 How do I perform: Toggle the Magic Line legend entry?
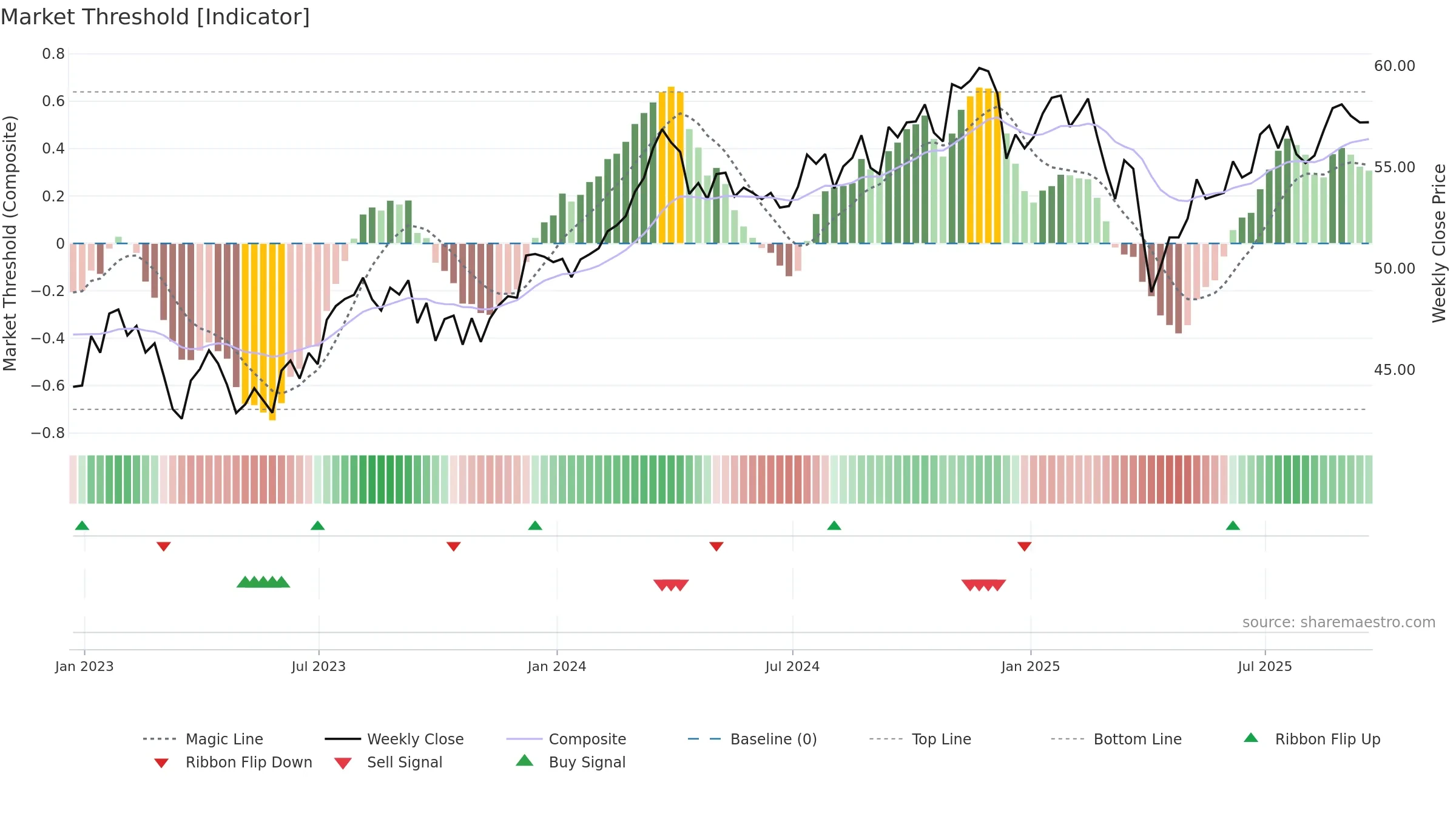203,739
